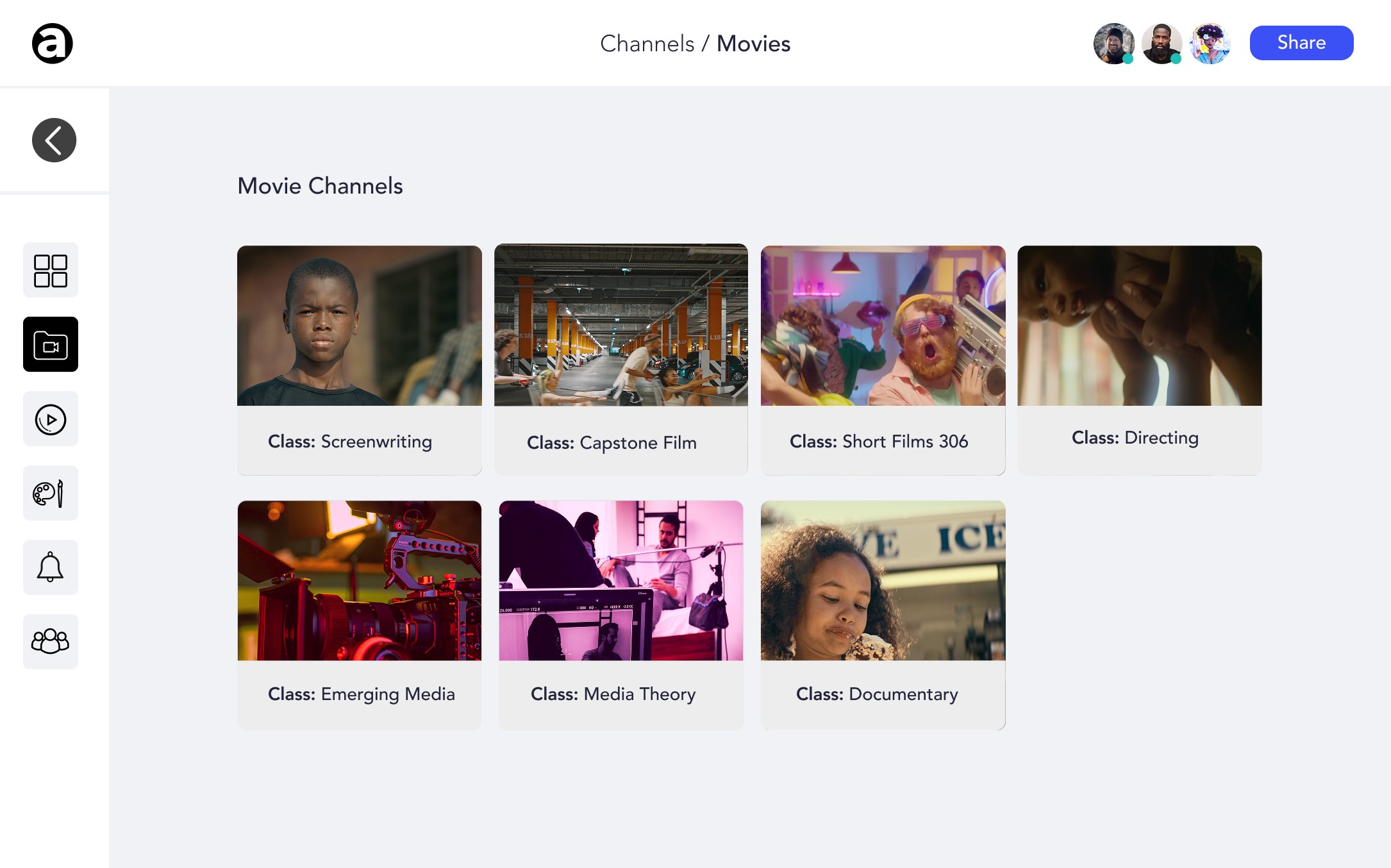Open the Class: Capstone Film channel
Image resolution: width=1391 pixels, height=868 pixels.
click(621, 360)
